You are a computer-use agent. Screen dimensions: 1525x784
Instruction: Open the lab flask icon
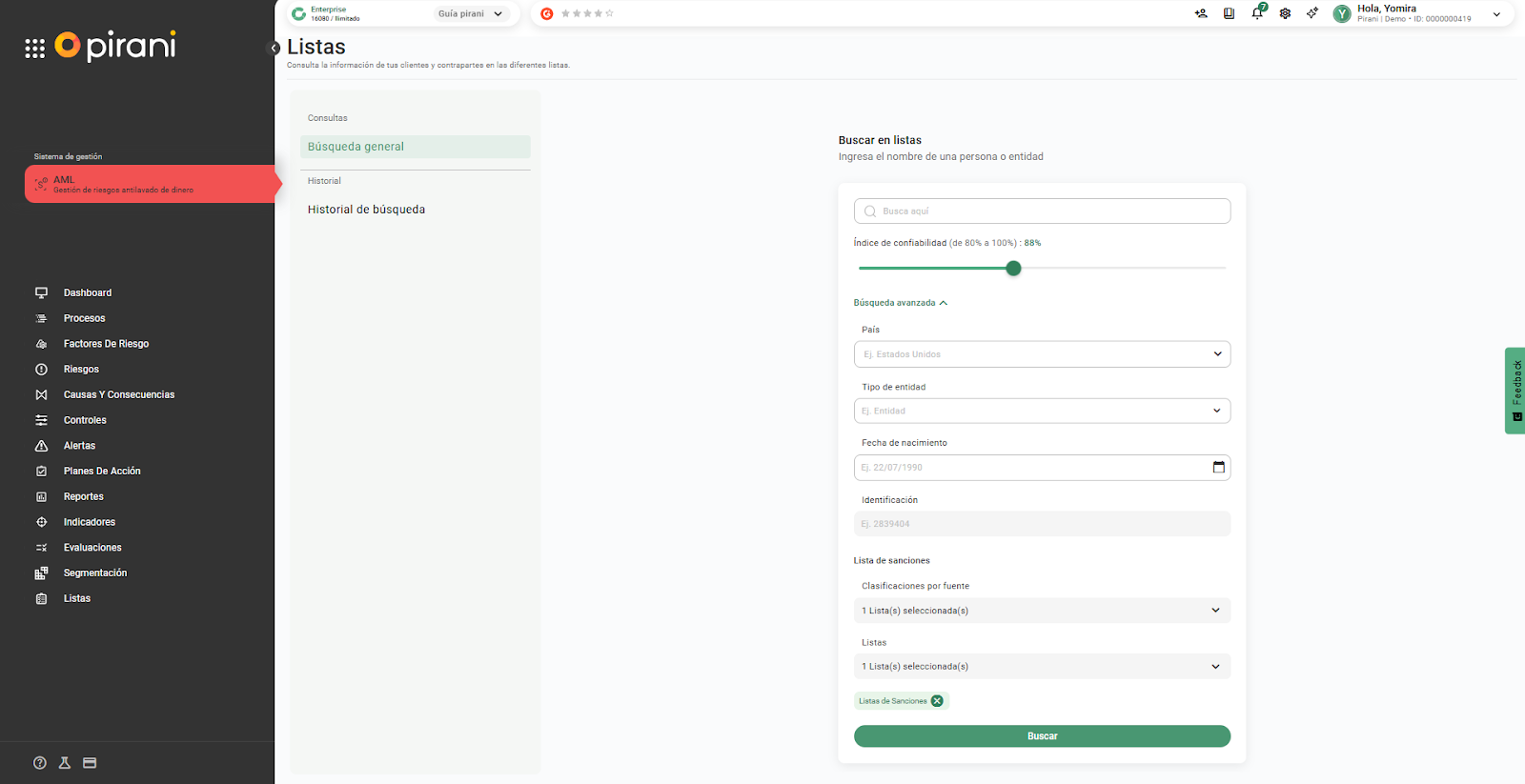[x=65, y=763]
